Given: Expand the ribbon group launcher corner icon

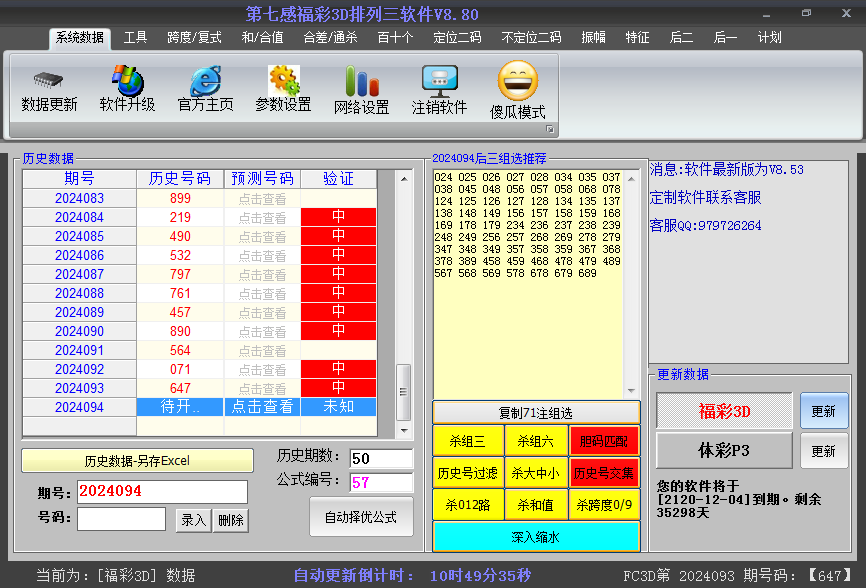Looking at the screenshot, I should [x=550, y=129].
